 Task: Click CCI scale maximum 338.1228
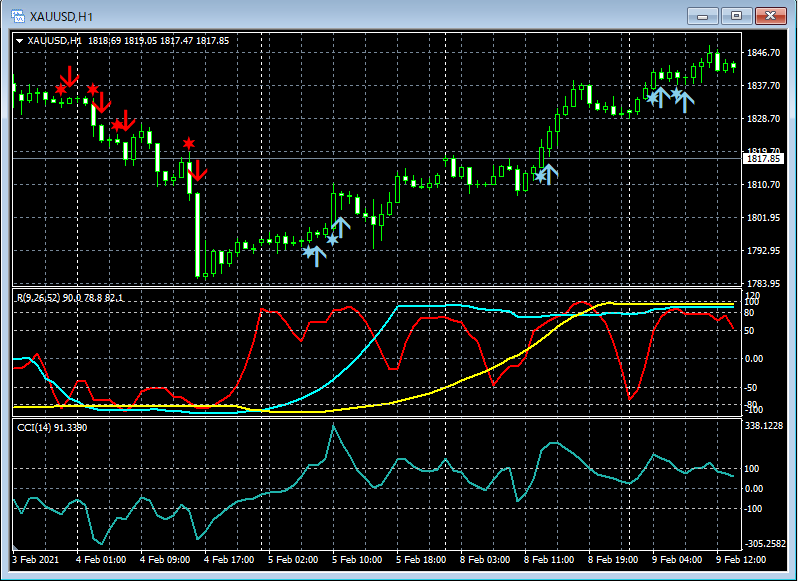(x=764, y=426)
